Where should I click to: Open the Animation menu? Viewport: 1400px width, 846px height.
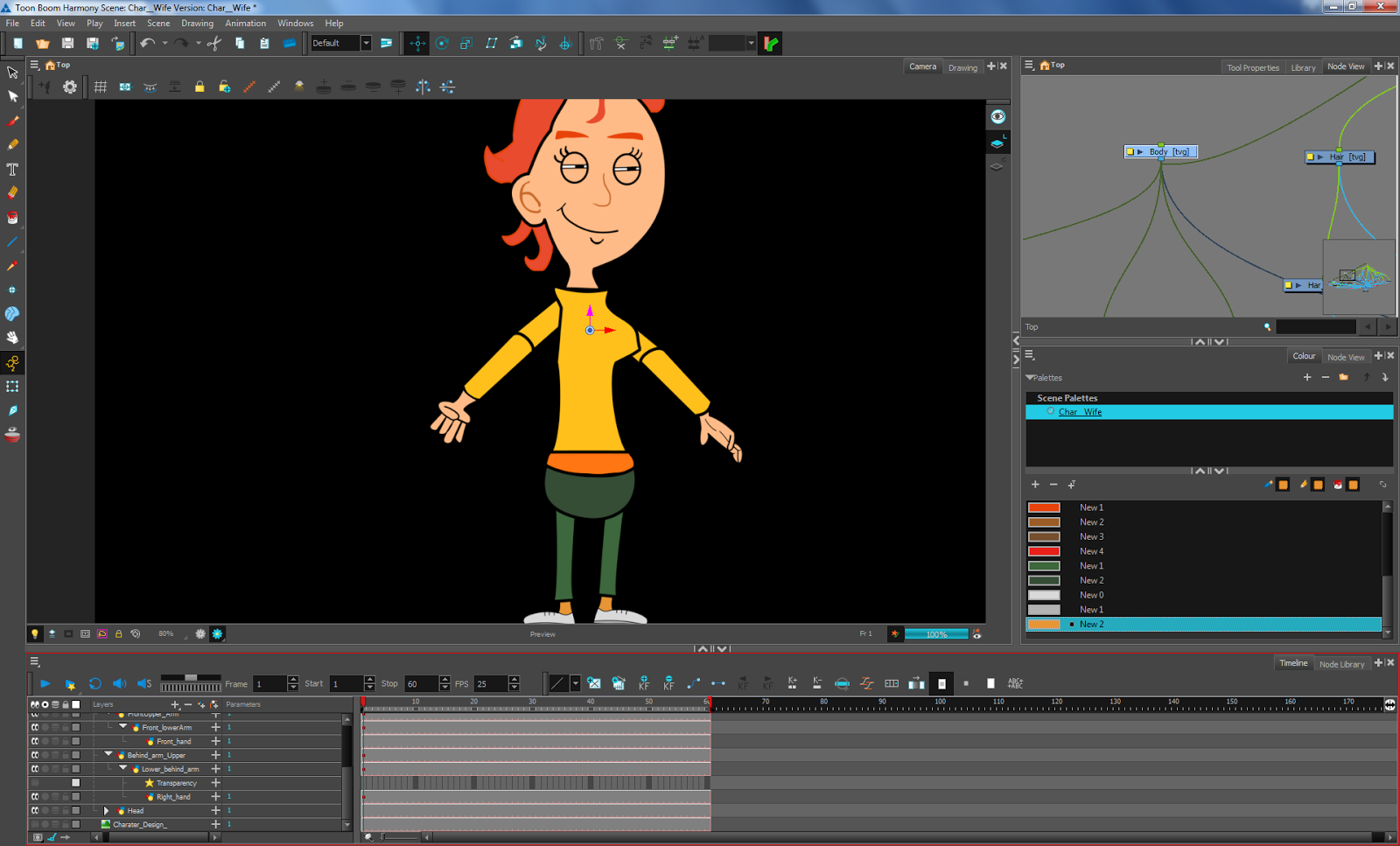tap(245, 24)
